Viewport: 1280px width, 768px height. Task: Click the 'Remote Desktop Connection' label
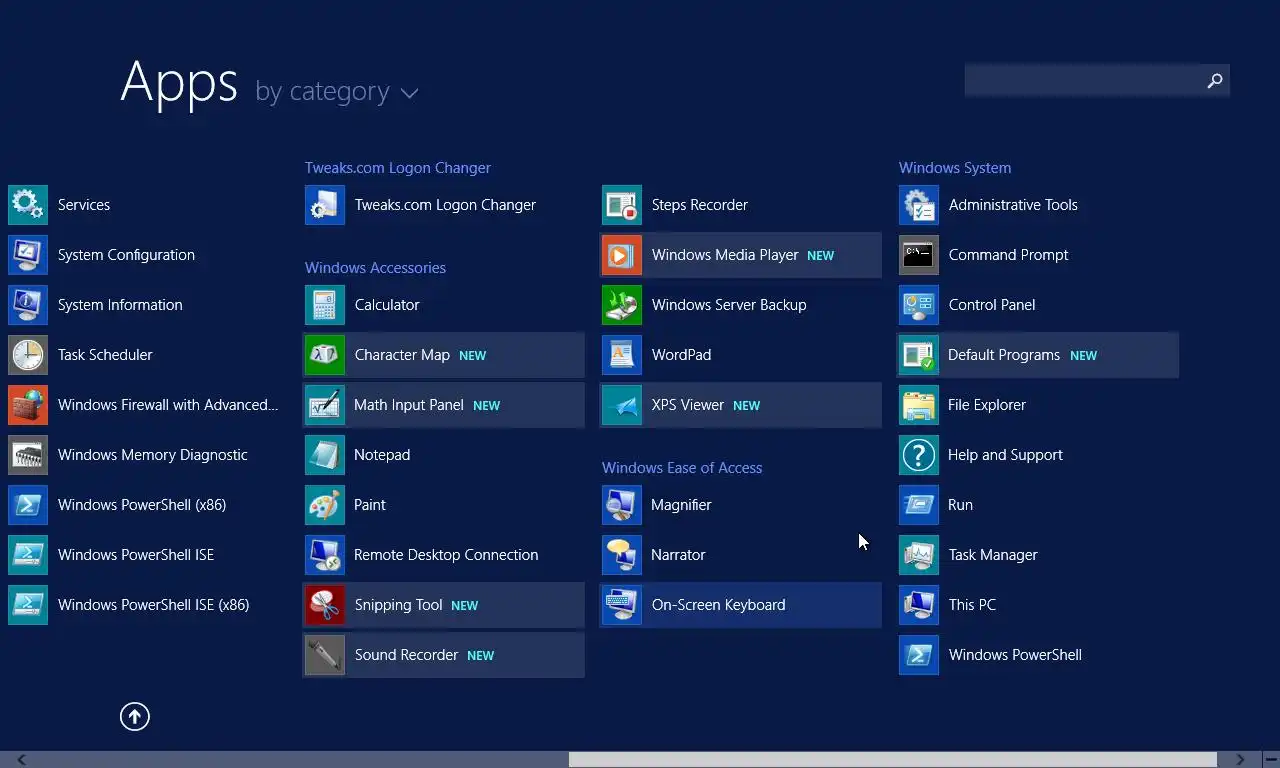coord(446,555)
